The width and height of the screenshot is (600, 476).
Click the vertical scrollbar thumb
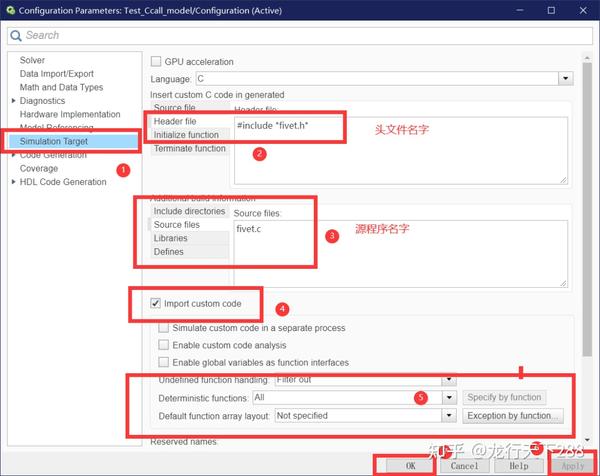click(587, 210)
